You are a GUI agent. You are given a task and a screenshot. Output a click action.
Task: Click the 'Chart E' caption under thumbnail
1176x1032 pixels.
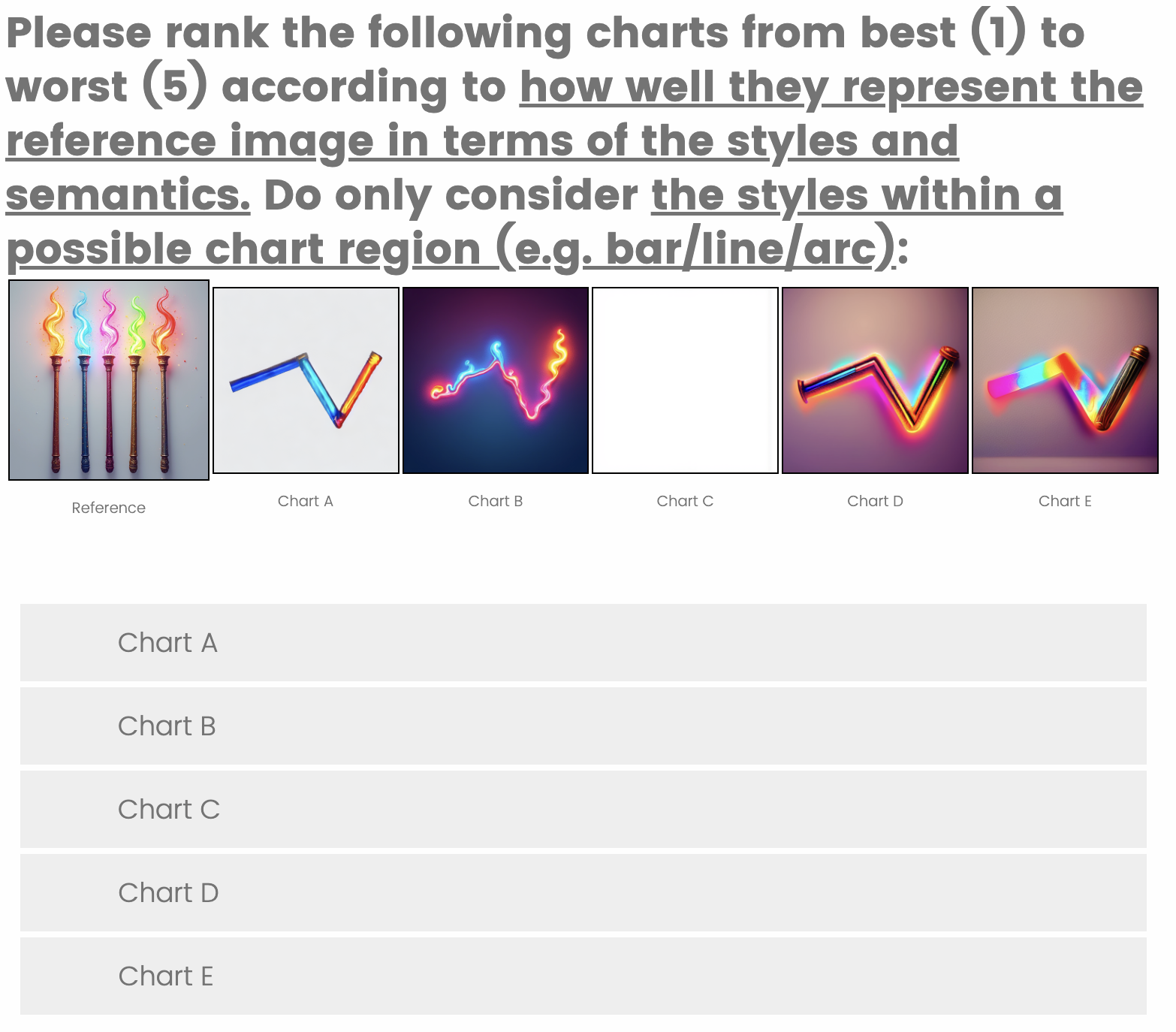coord(1065,501)
